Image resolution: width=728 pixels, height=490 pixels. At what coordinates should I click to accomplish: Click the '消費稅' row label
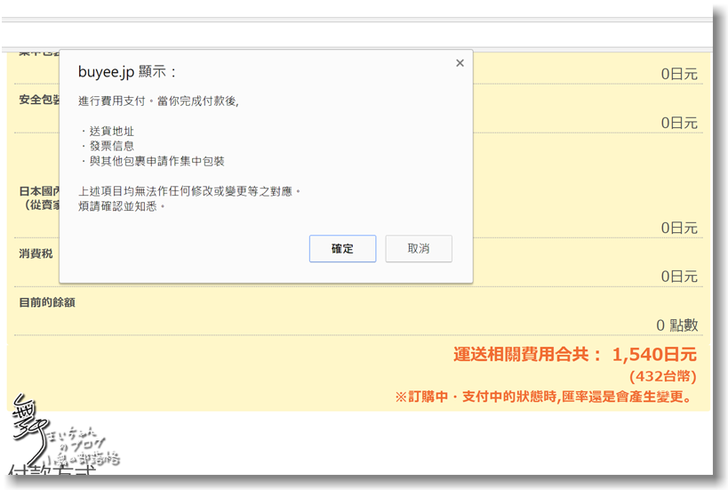36,254
